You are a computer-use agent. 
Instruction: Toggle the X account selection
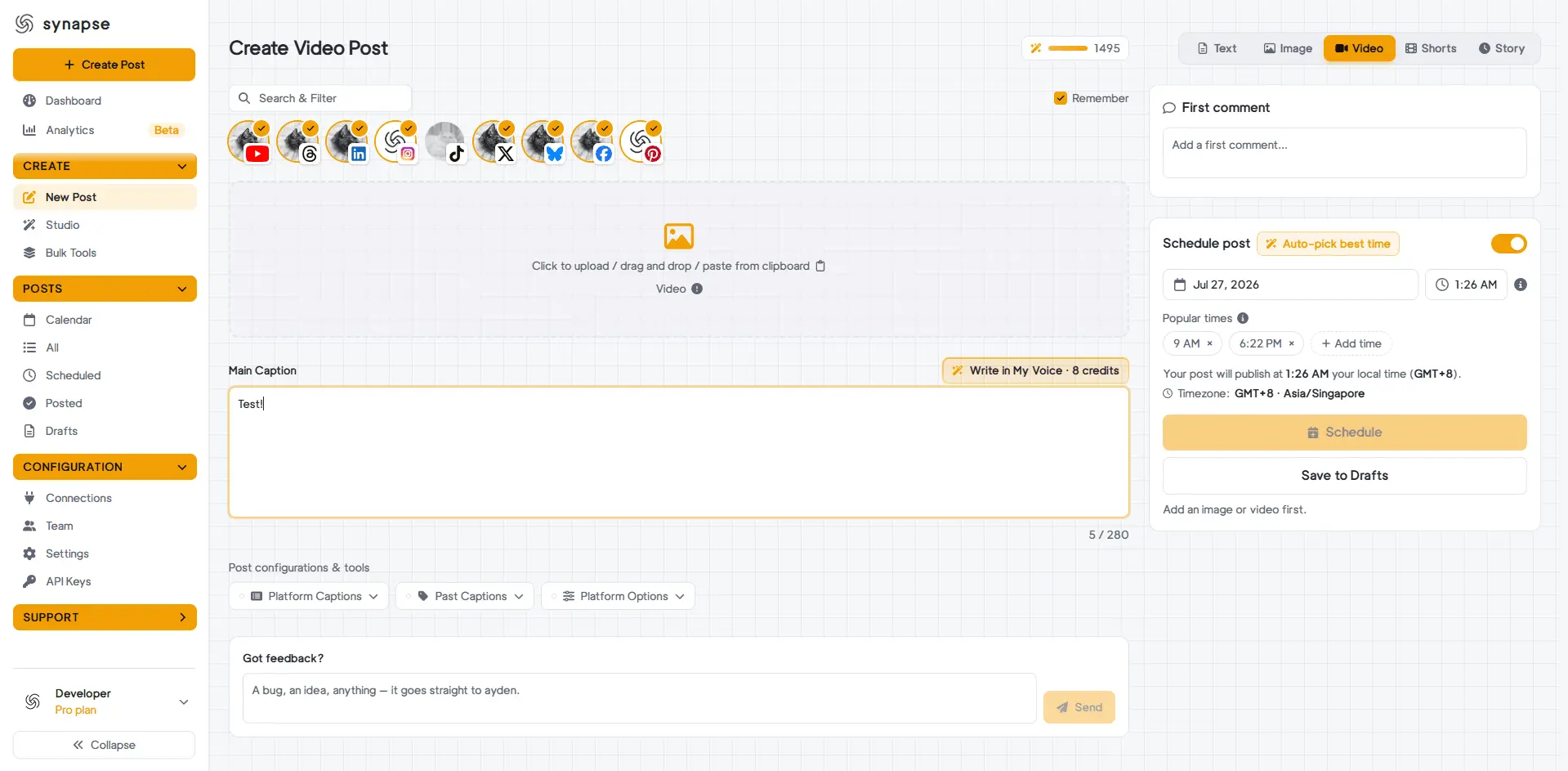pos(494,141)
